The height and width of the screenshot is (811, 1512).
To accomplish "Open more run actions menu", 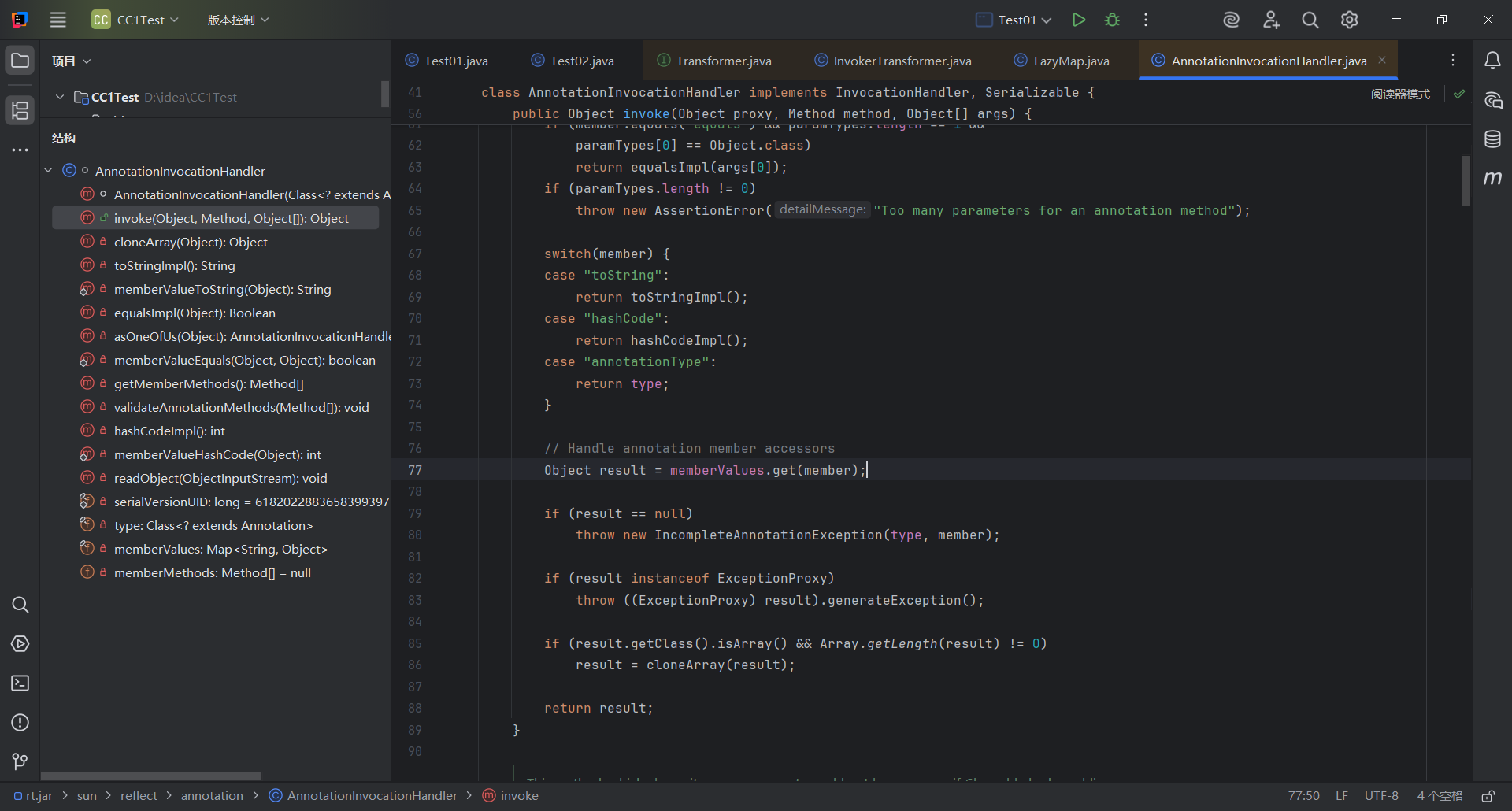I will click(1146, 20).
